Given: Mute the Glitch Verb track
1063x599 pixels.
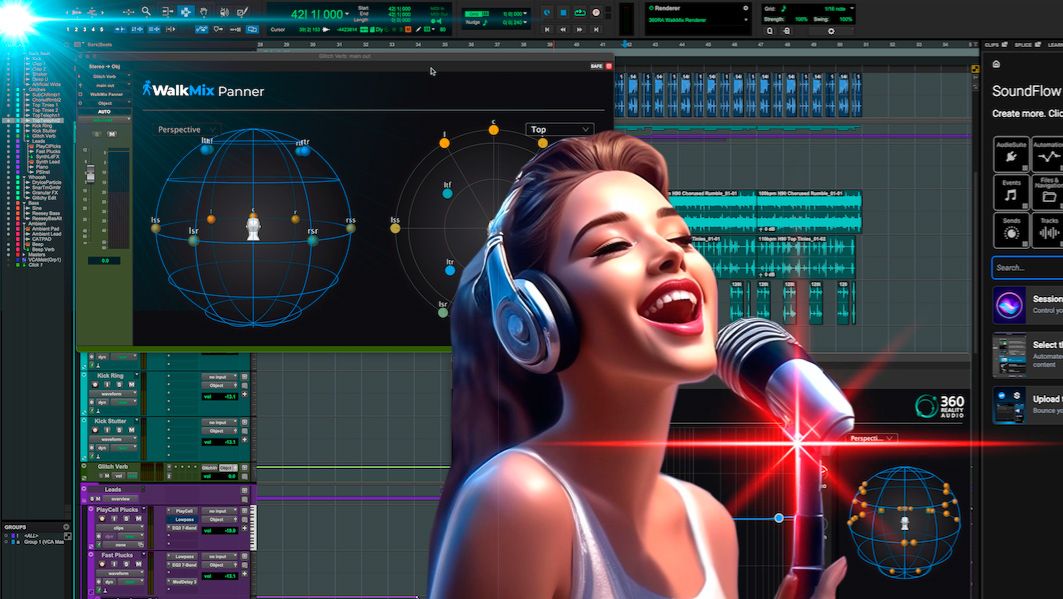Looking at the screenshot, I should 106,476.
